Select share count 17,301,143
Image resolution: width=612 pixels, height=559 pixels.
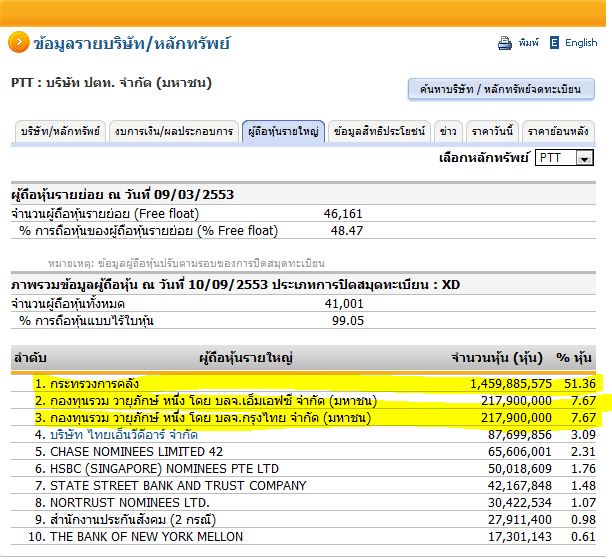pos(520,537)
